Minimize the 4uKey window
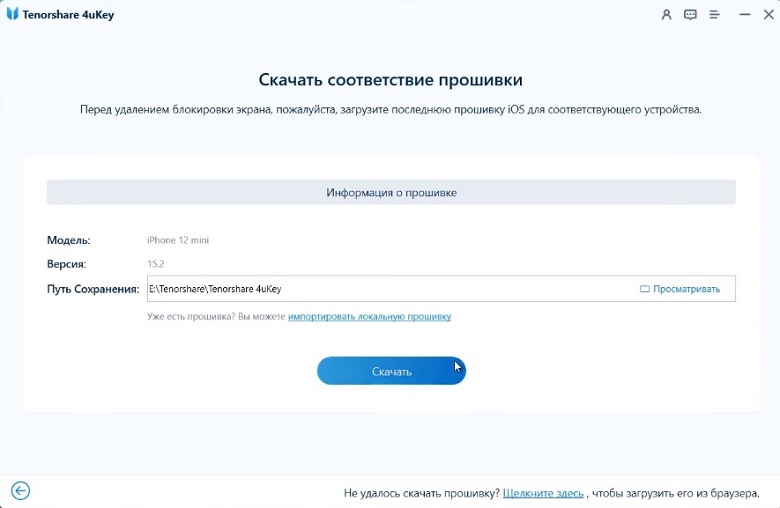The image size is (780, 508). [x=742, y=15]
